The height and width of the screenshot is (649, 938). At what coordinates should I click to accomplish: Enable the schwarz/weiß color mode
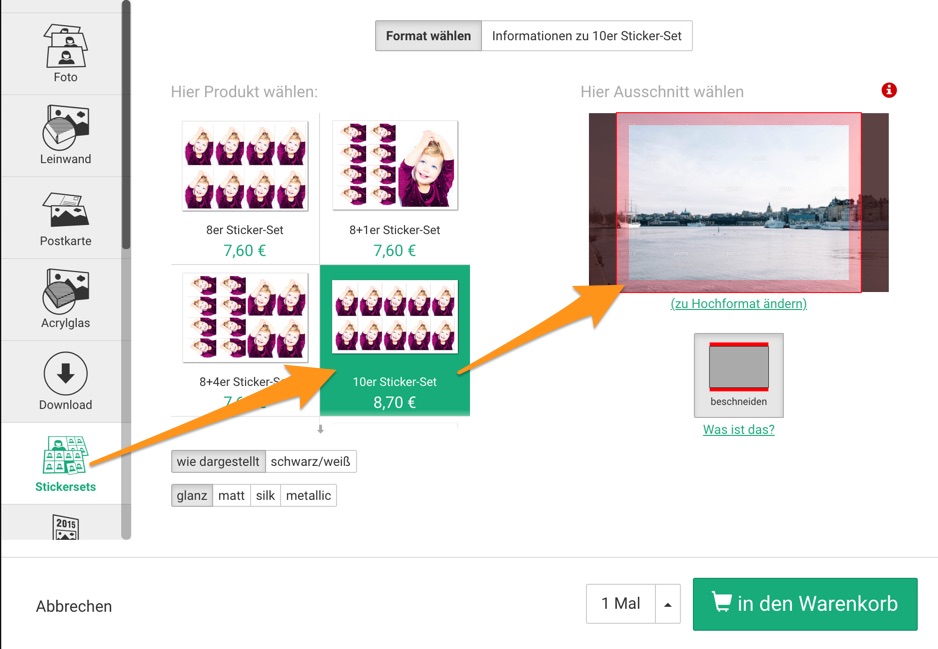(311, 462)
